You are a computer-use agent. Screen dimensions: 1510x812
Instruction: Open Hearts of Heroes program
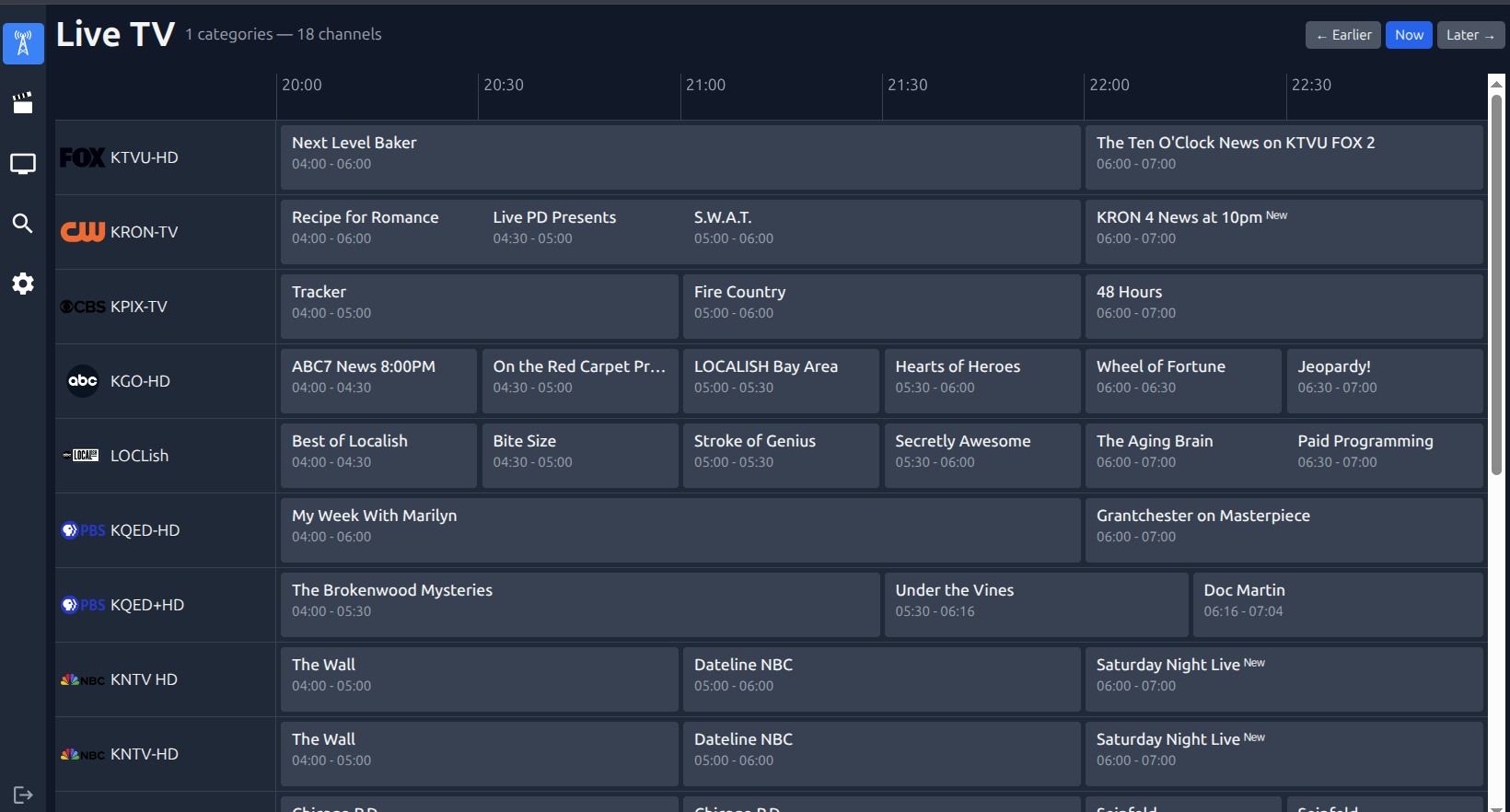982,381
